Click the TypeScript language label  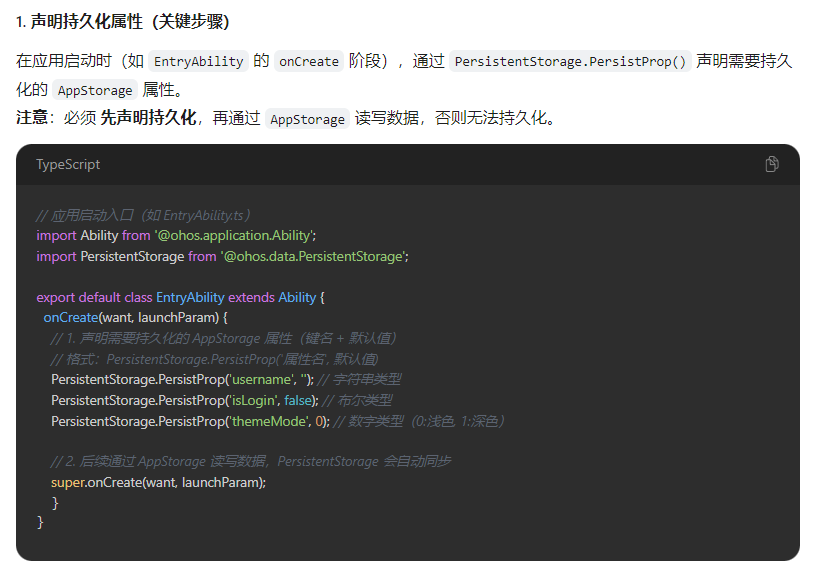pos(68,164)
